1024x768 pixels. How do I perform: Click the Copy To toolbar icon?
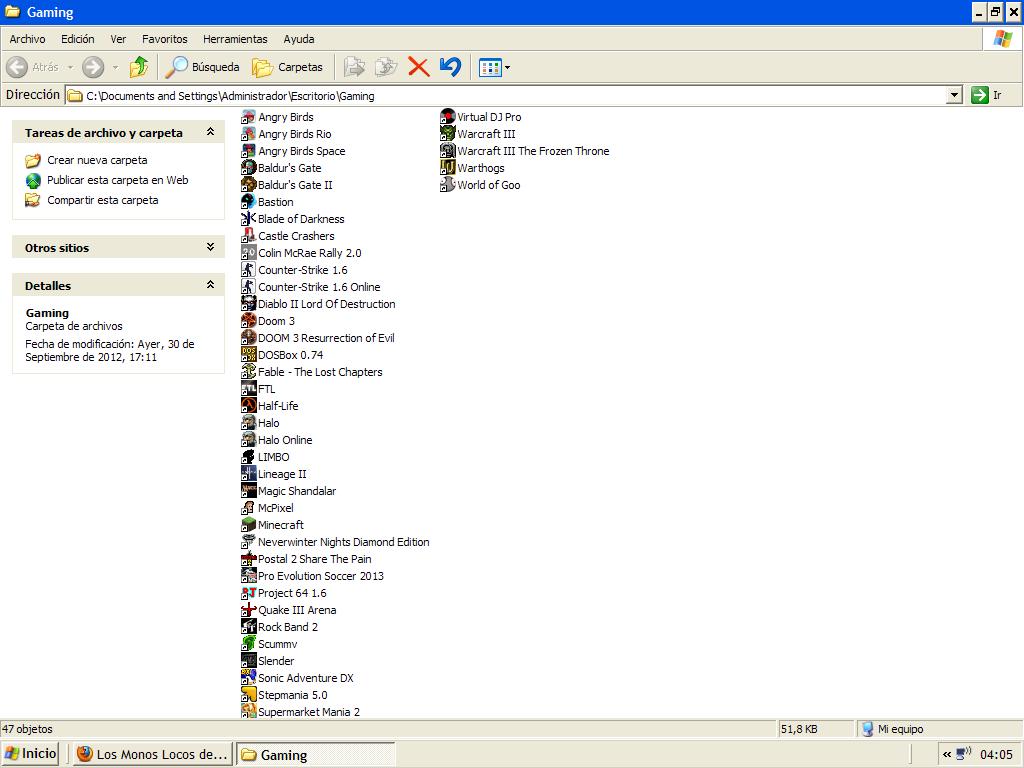(386, 67)
